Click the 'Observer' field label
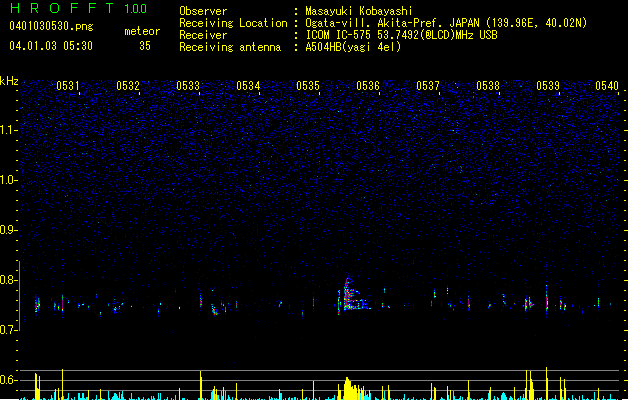 point(203,11)
